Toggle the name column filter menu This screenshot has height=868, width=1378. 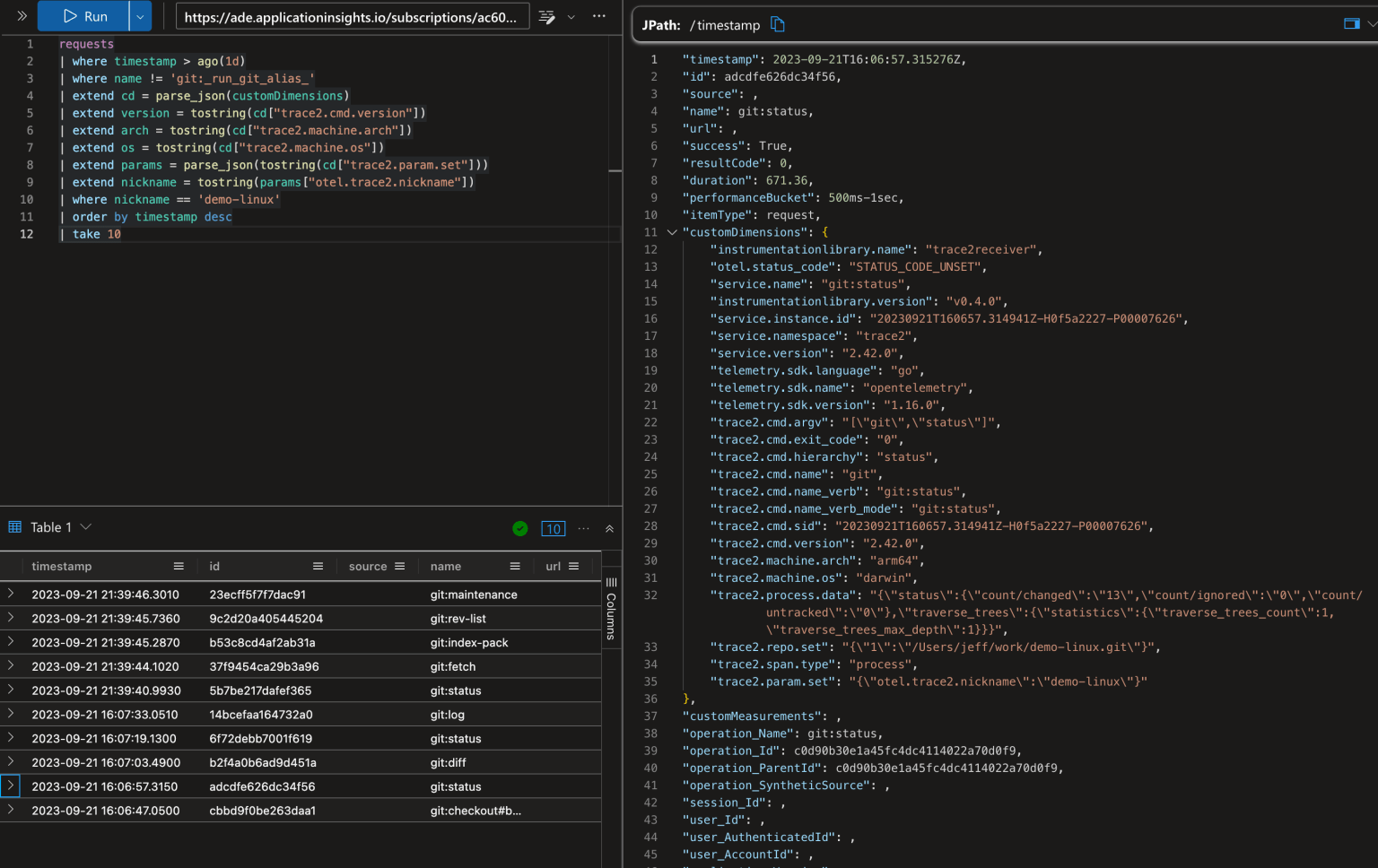click(x=514, y=566)
